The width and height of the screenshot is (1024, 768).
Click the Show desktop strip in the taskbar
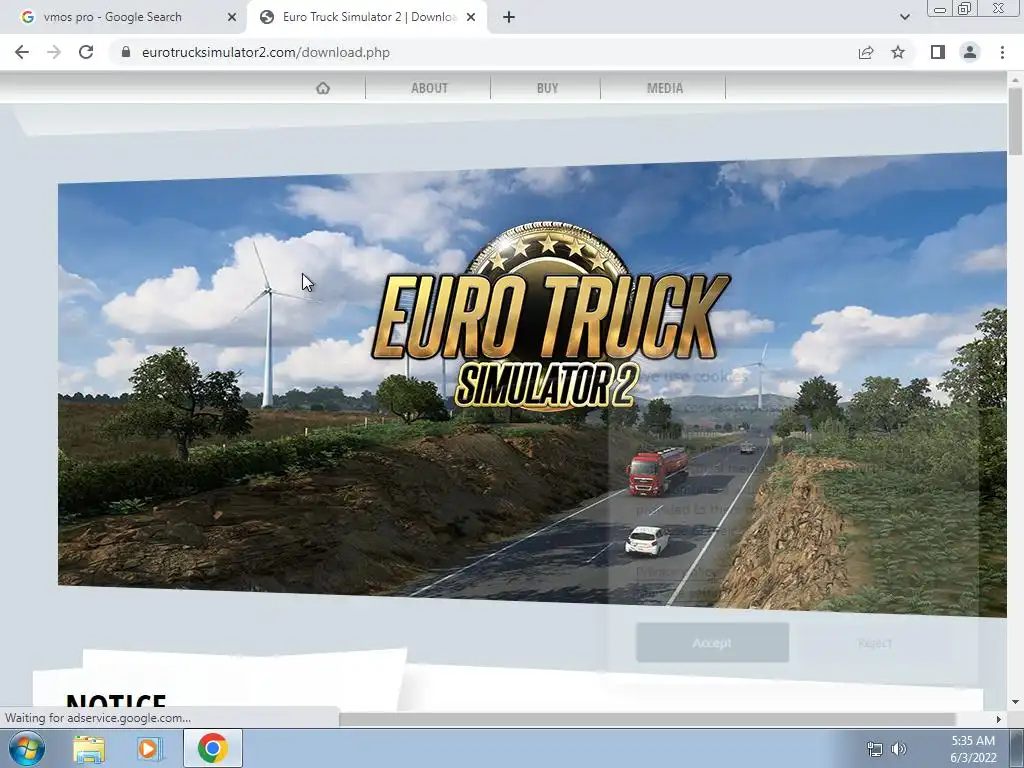pyautogui.click(x=1017, y=748)
